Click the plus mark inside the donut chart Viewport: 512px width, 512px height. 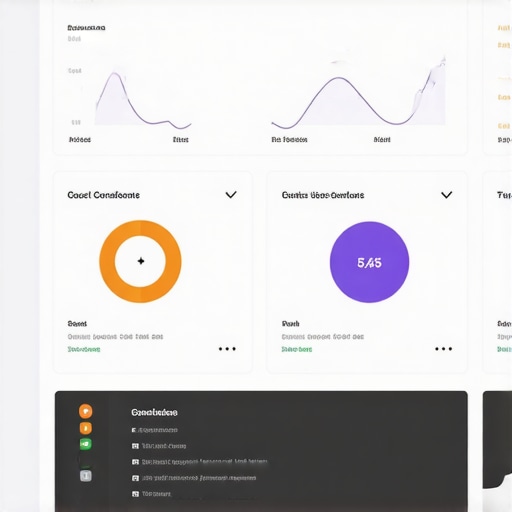(x=141, y=261)
